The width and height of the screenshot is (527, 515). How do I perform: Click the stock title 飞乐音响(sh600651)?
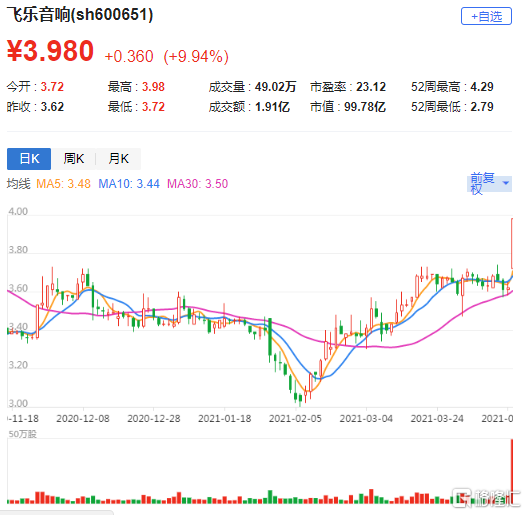click(80, 15)
